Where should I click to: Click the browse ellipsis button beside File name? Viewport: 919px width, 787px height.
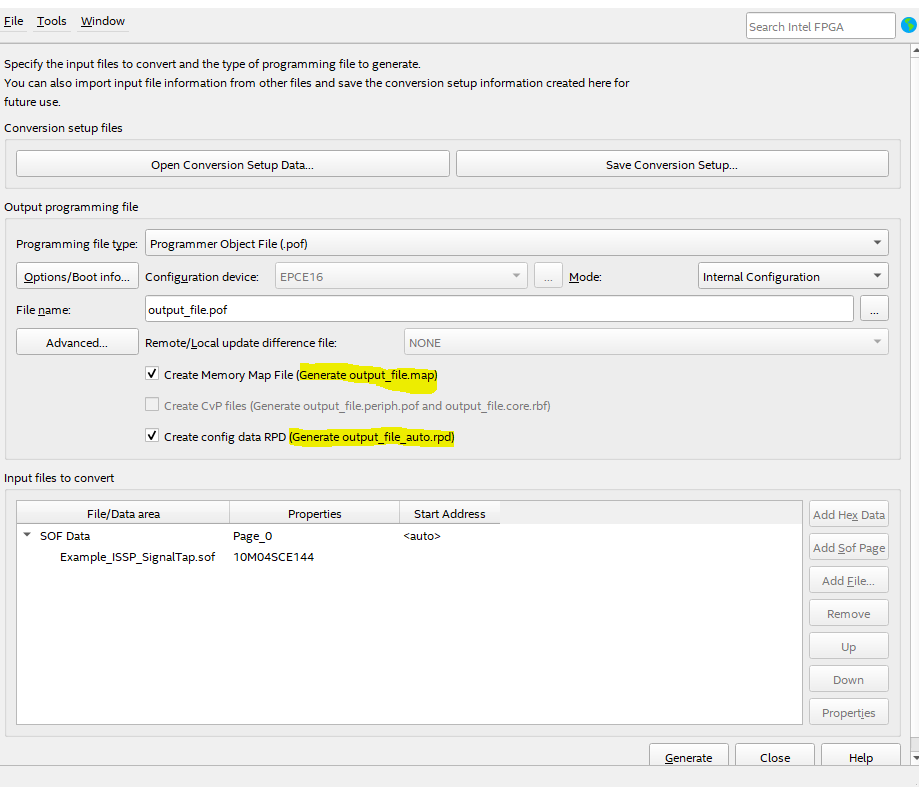(874, 309)
